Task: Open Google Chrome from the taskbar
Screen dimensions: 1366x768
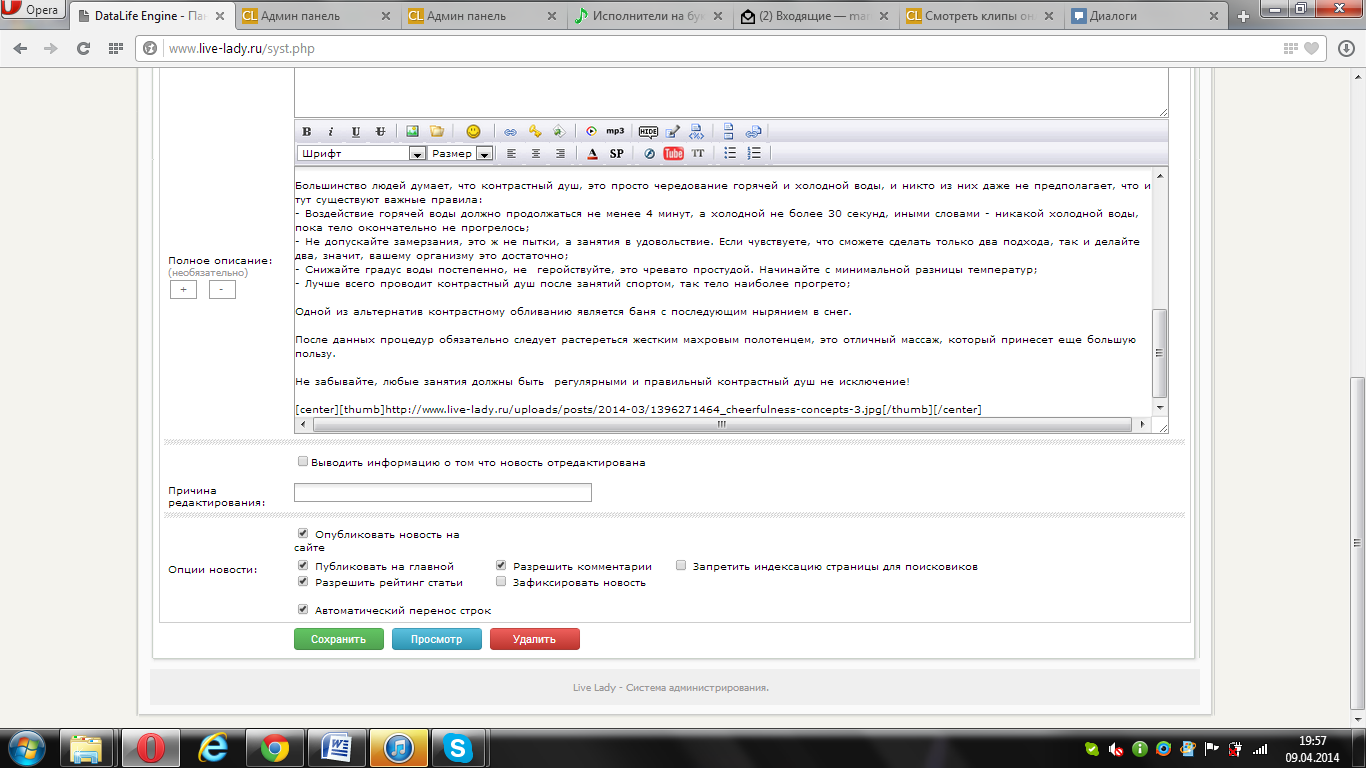Action: pos(275,747)
